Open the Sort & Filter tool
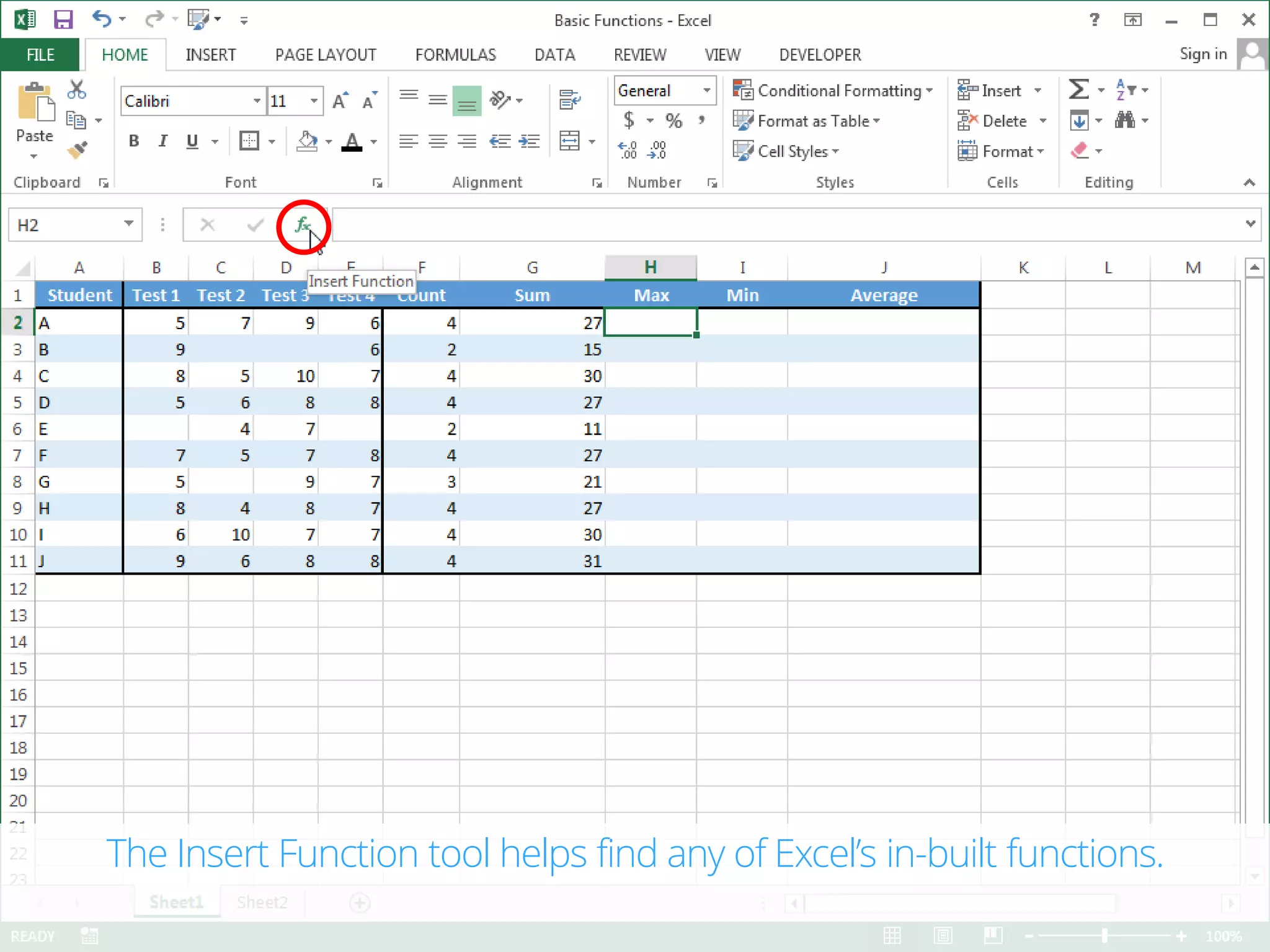The width and height of the screenshot is (1270, 952). click(1126, 90)
